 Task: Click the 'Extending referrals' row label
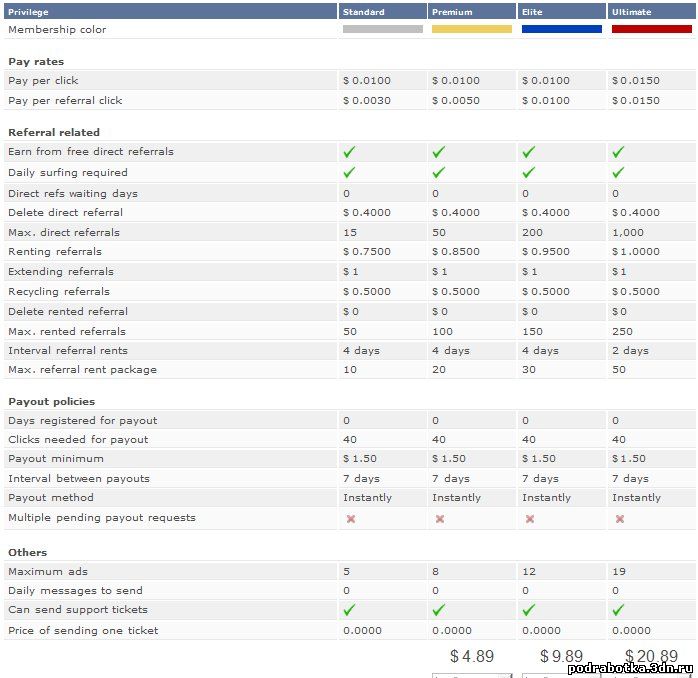coord(61,272)
